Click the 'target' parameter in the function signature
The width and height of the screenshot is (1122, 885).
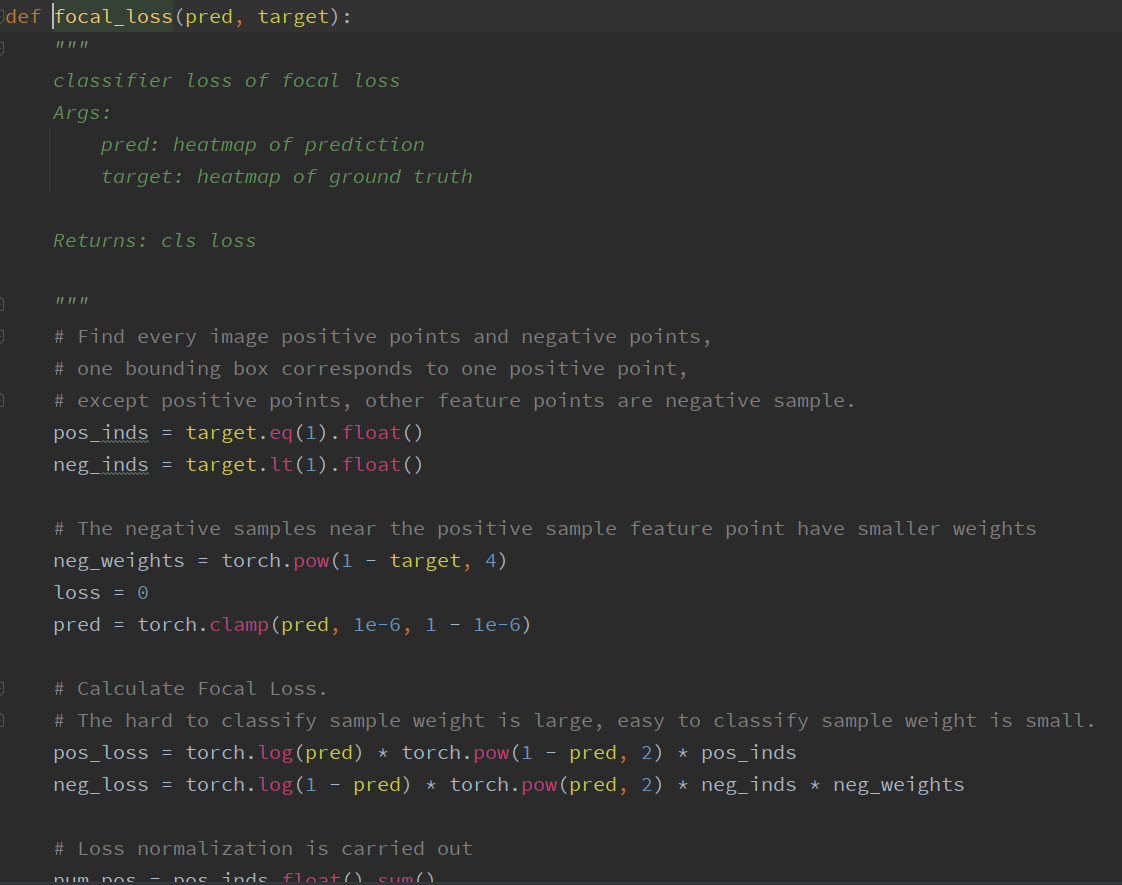tap(293, 16)
